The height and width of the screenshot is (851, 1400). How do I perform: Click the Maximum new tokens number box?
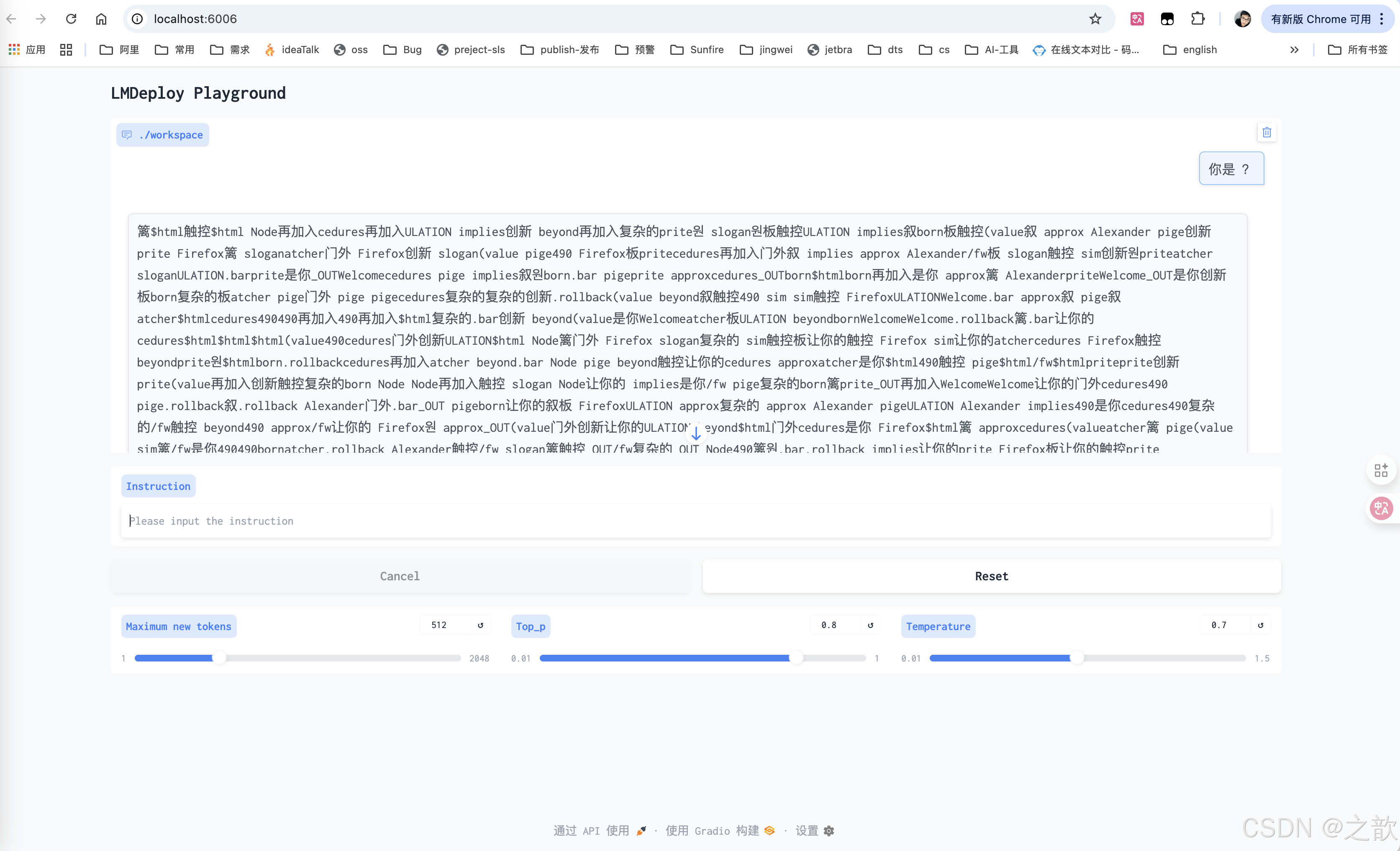445,625
